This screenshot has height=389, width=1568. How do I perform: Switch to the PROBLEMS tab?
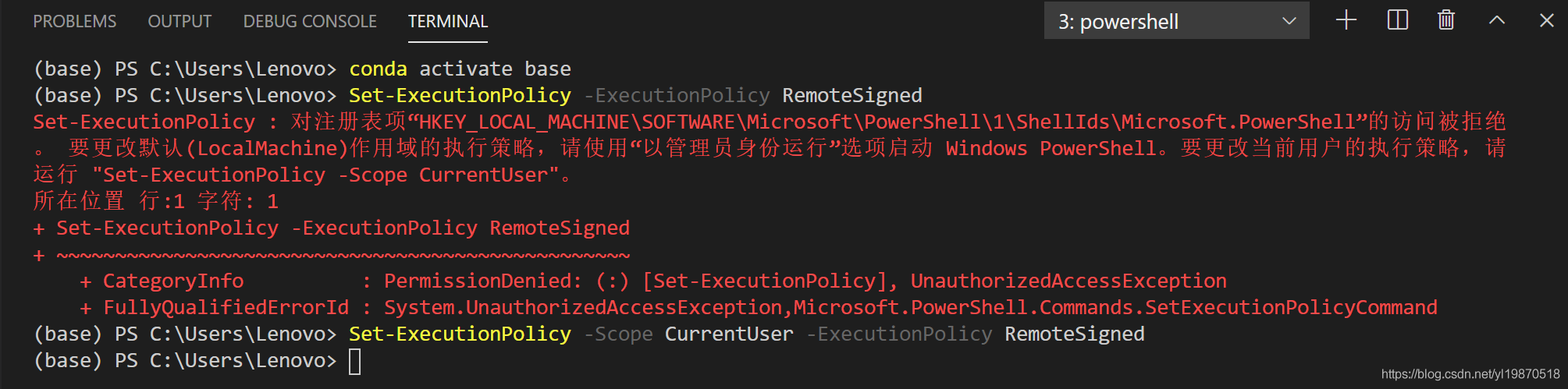pos(75,21)
